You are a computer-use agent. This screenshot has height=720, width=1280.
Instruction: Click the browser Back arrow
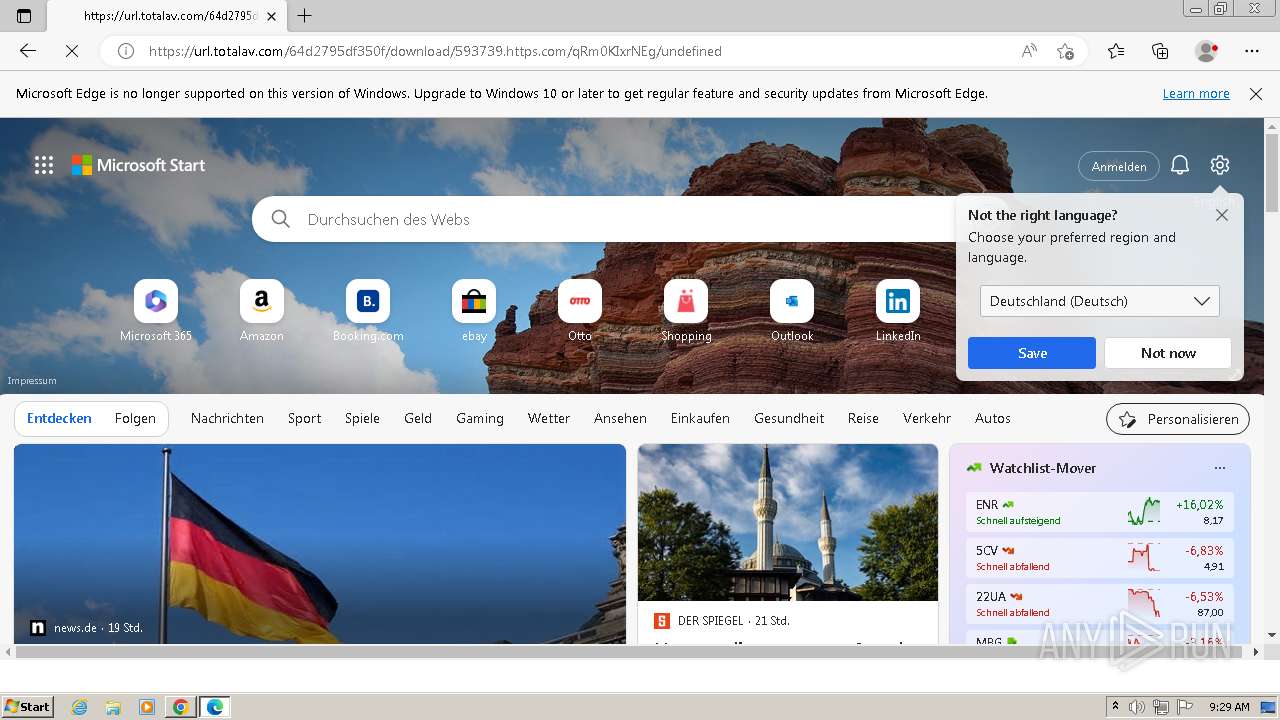click(28, 51)
